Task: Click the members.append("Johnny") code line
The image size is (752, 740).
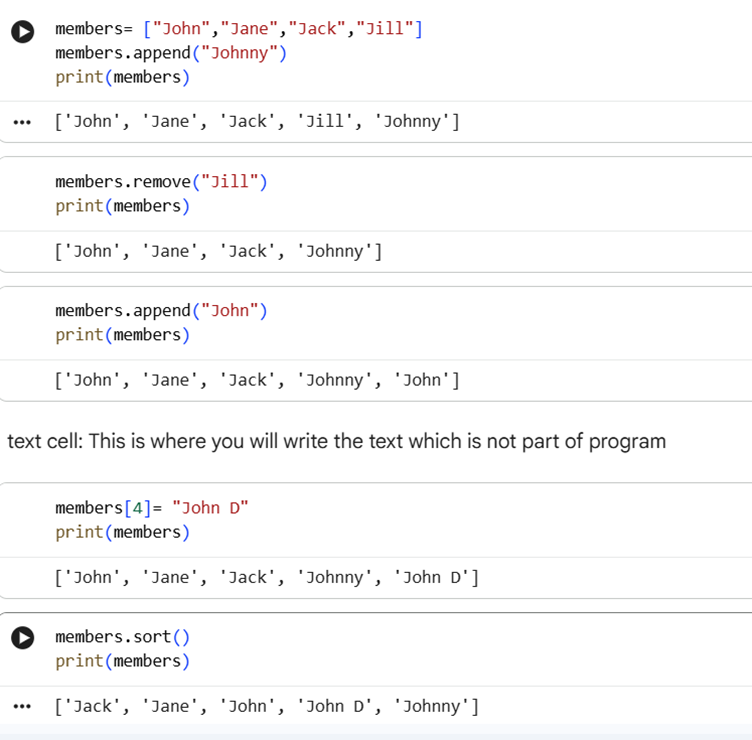Action: (171, 53)
